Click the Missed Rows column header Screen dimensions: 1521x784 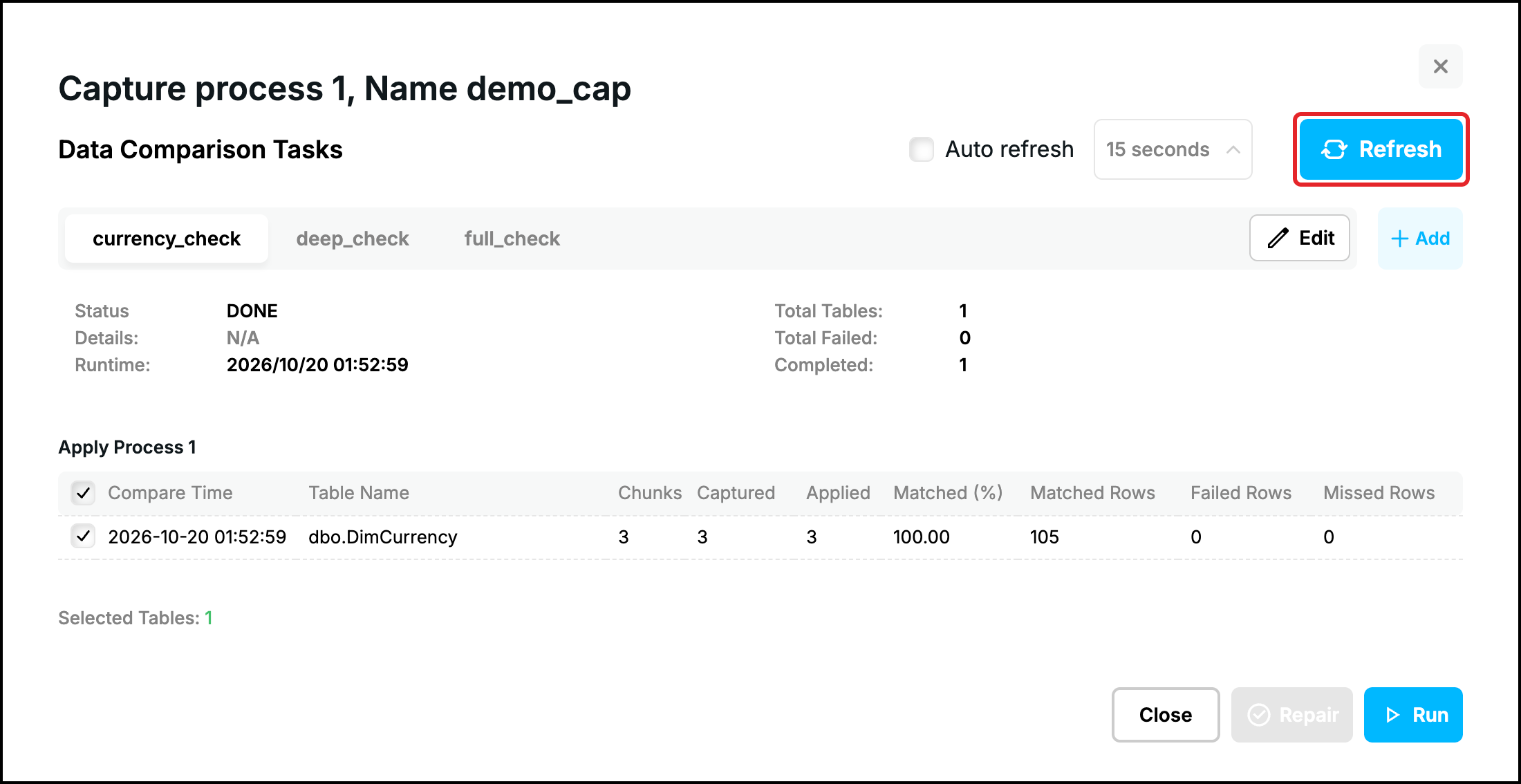1379,493
